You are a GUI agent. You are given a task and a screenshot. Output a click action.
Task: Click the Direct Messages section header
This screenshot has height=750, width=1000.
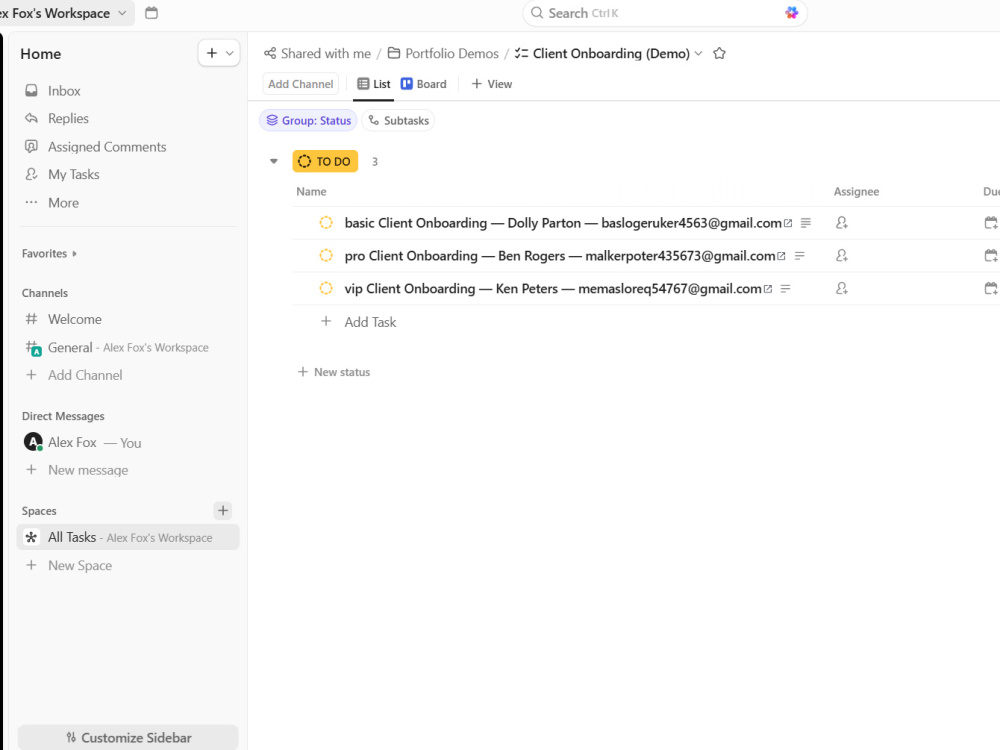pos(63,416)
